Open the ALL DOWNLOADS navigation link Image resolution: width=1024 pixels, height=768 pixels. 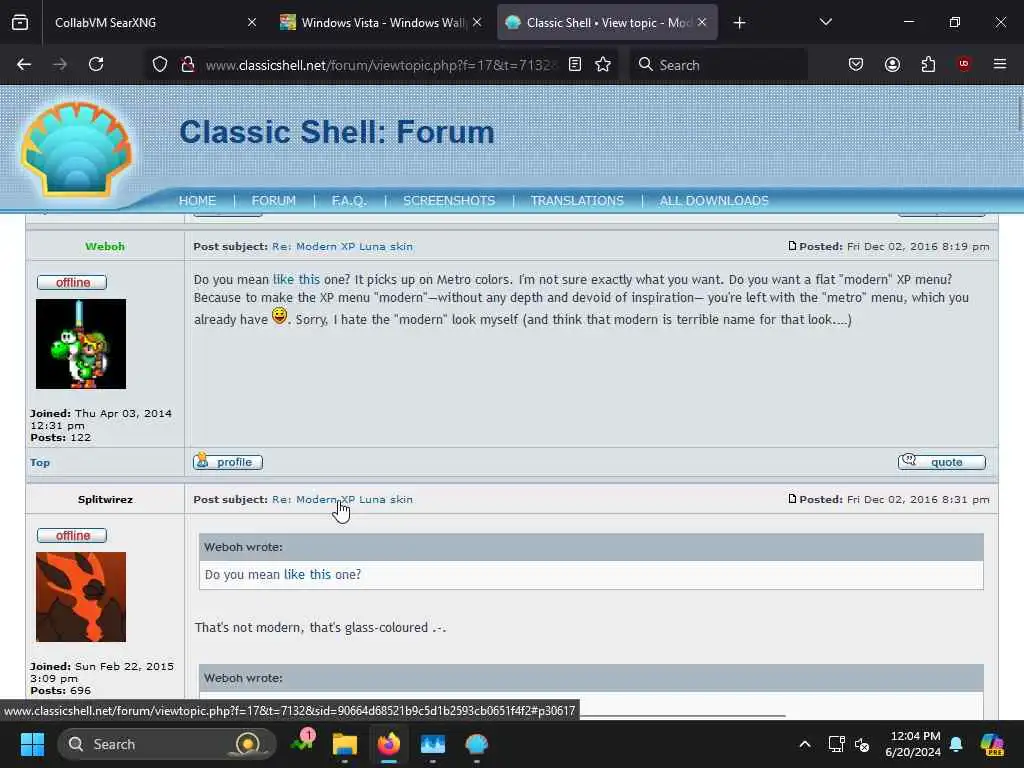[714, 200]
